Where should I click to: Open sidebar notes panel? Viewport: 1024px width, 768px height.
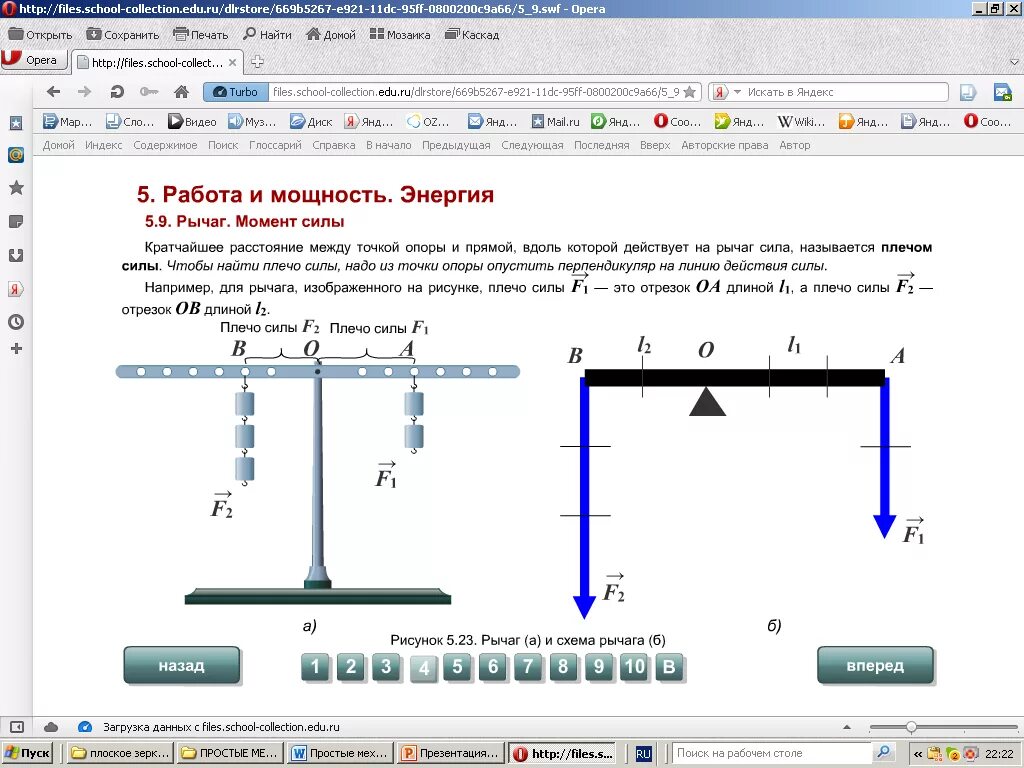point(16,222)
